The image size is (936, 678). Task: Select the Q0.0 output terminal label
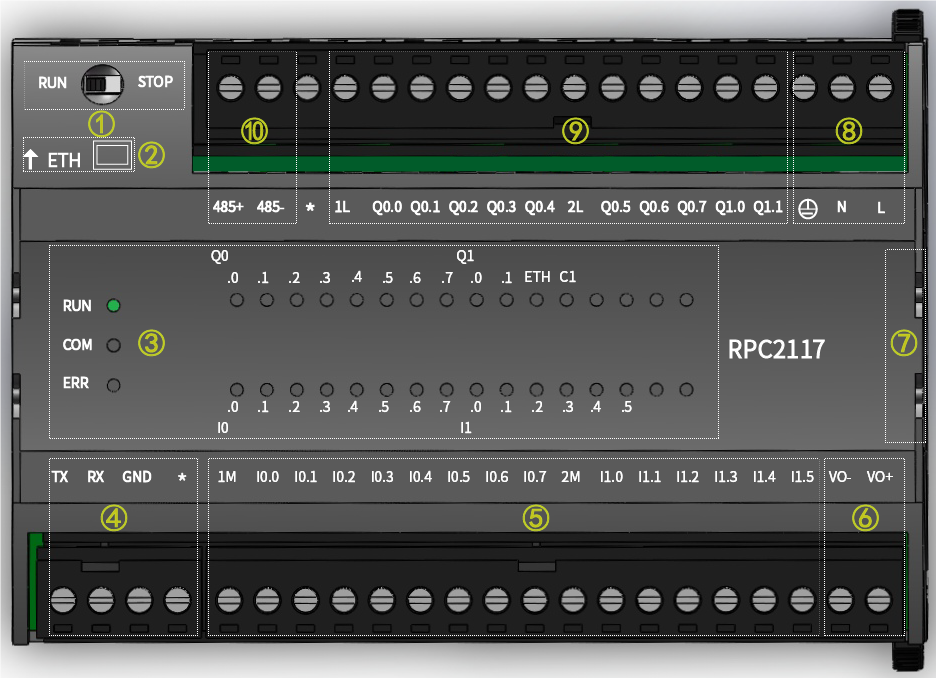[387, 208]
